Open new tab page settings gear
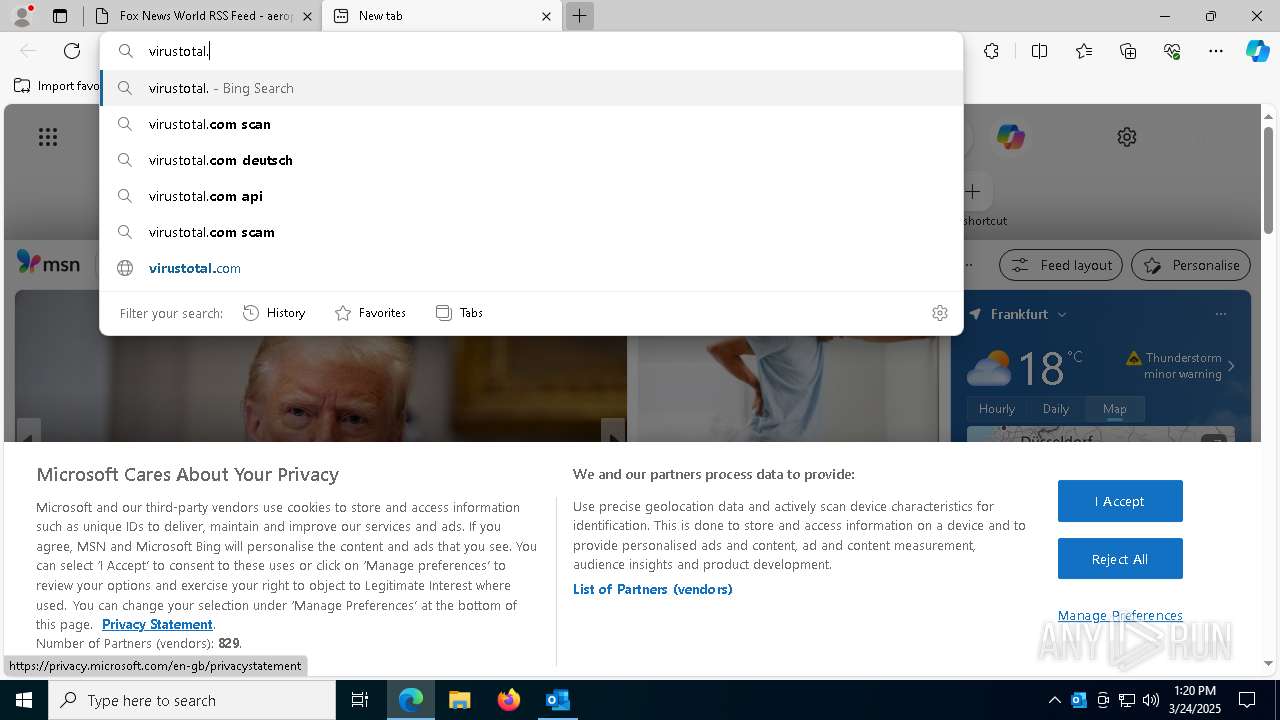The image size is (1280, 720). tap(1127, 137)
